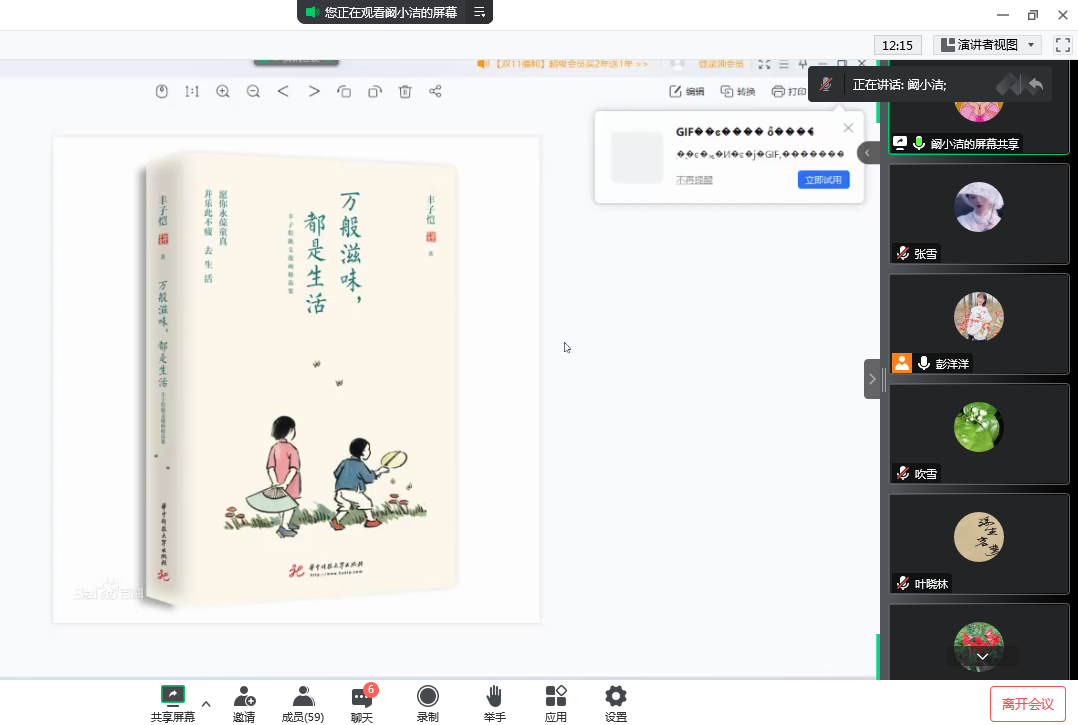This screenshot has height=725, width=1078.
Task: Select 彭洋洋 participant video tile
Action: (979, 324)
